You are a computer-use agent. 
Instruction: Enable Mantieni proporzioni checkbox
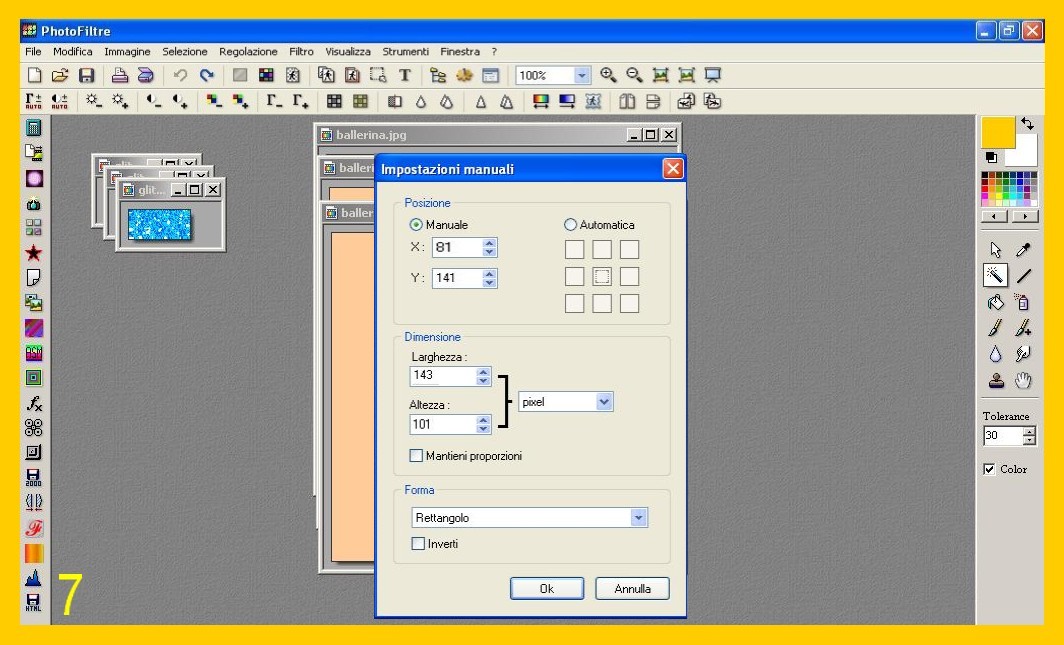tap(416, 456)
